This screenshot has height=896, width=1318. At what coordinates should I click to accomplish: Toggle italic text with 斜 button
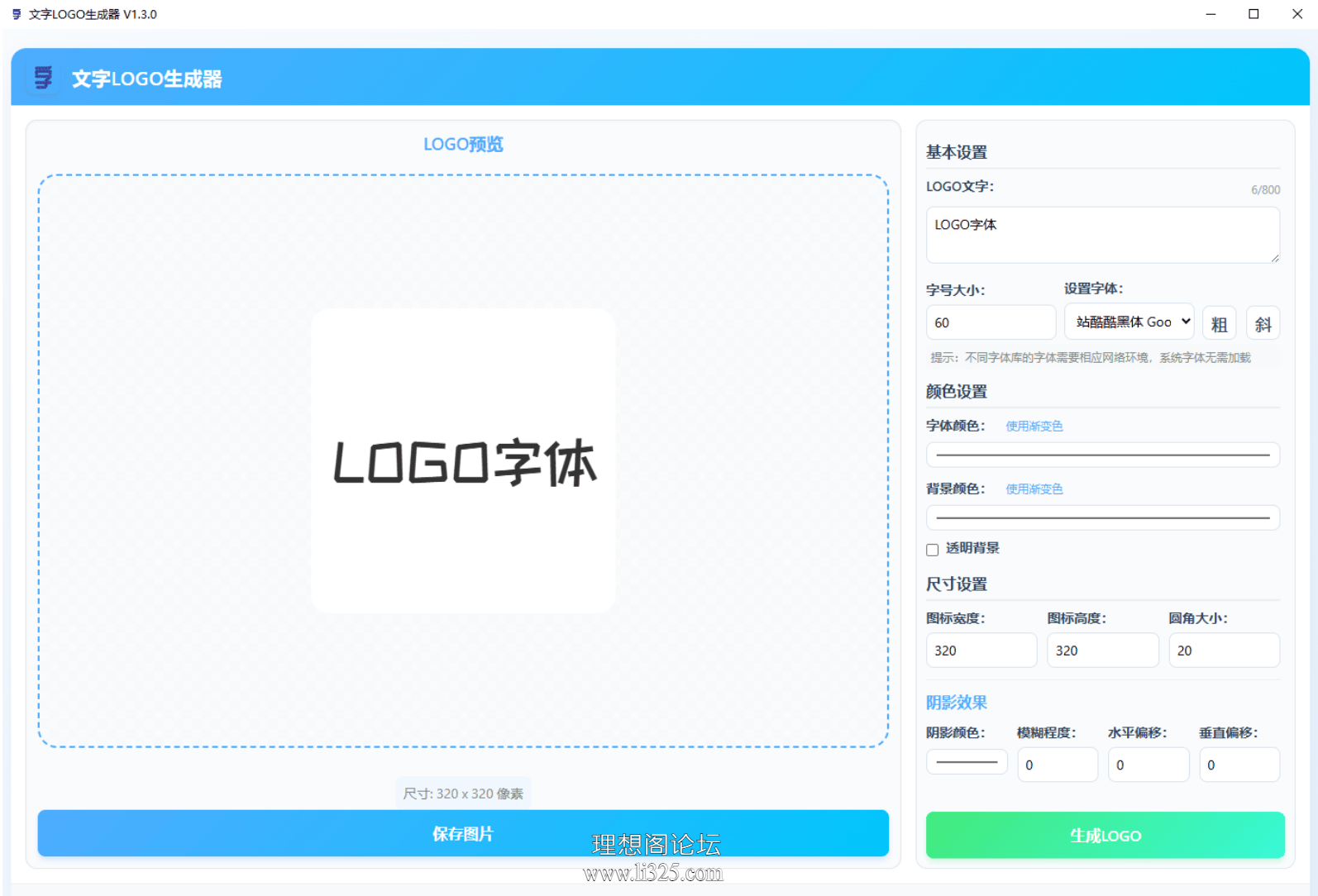1263,324
